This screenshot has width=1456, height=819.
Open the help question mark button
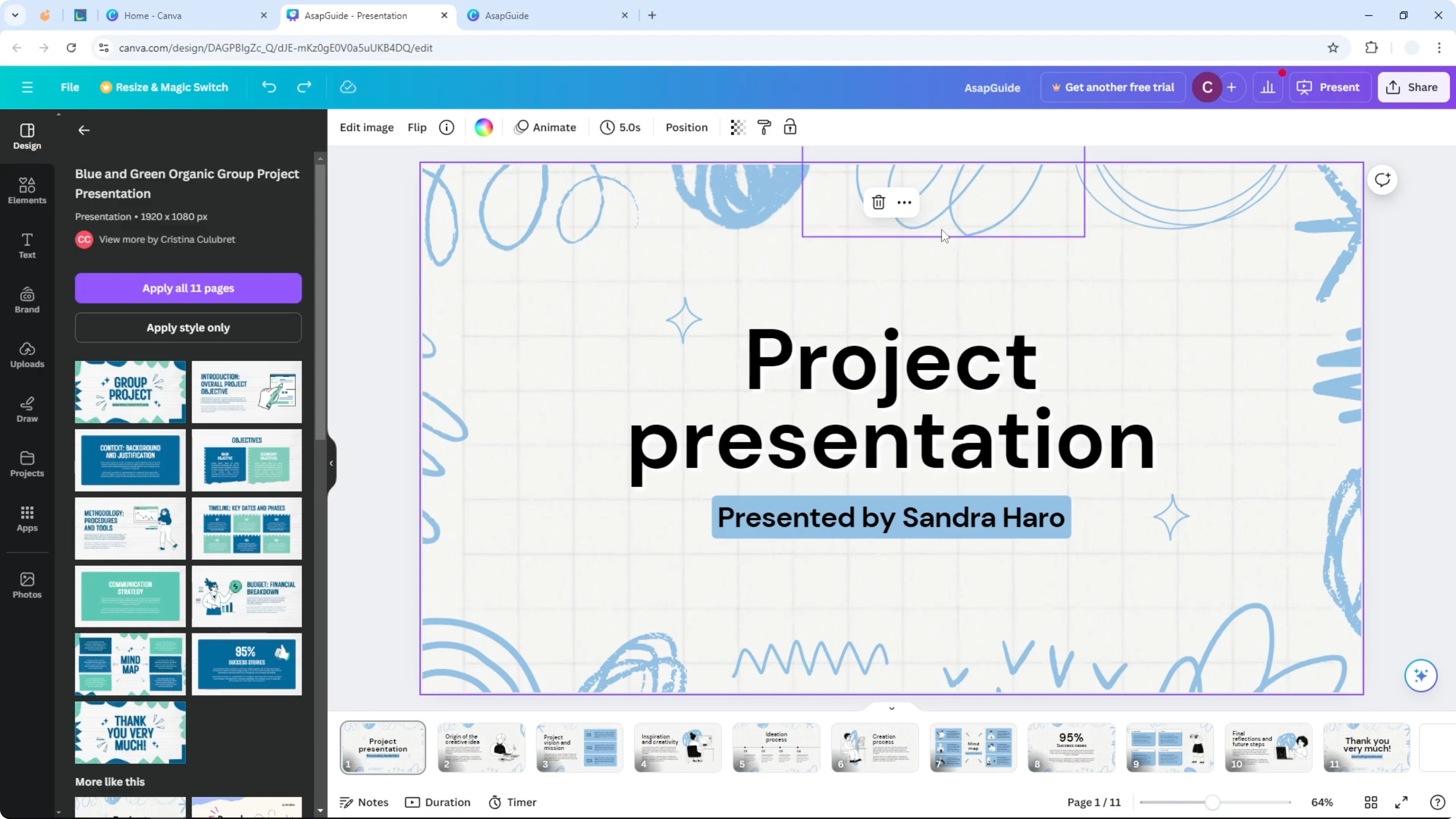[1437, 802]
